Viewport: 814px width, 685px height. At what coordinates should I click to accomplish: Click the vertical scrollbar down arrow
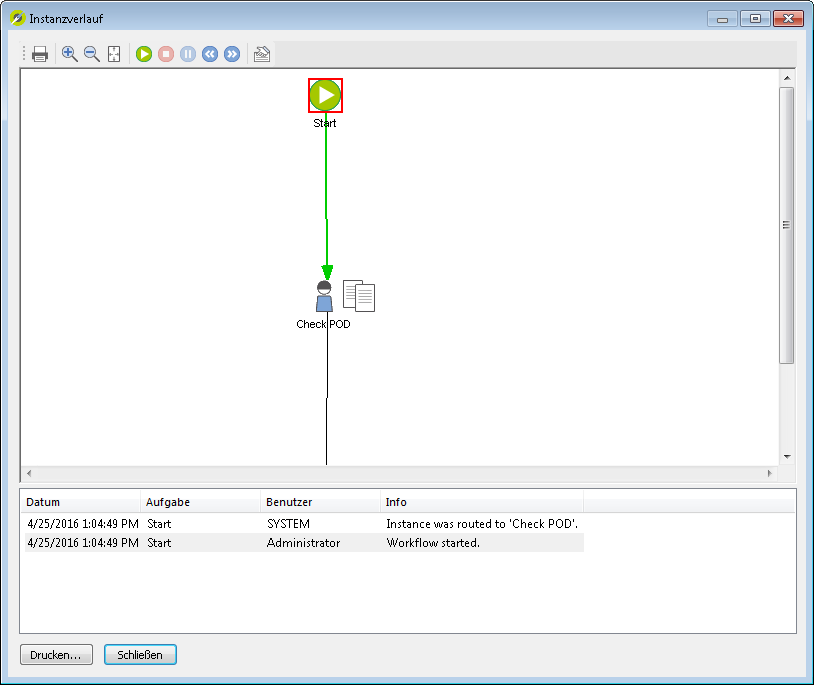point(787,457)
